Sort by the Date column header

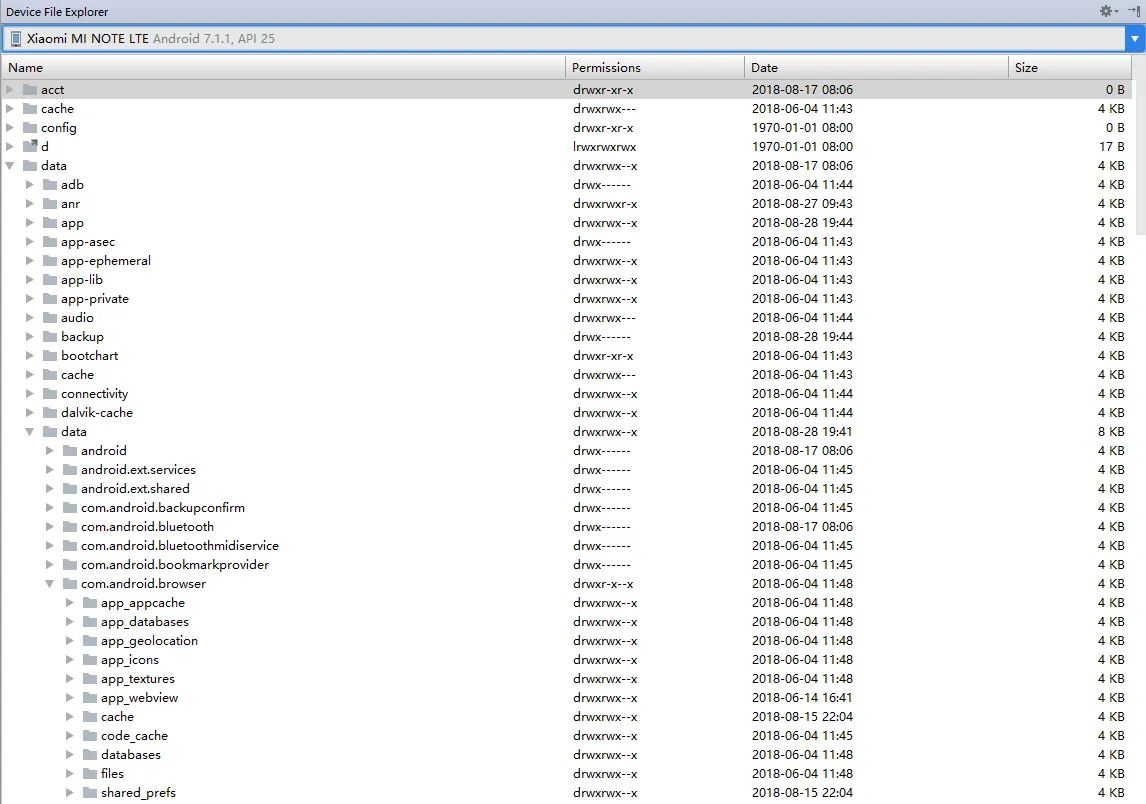[x=876, y=67]
